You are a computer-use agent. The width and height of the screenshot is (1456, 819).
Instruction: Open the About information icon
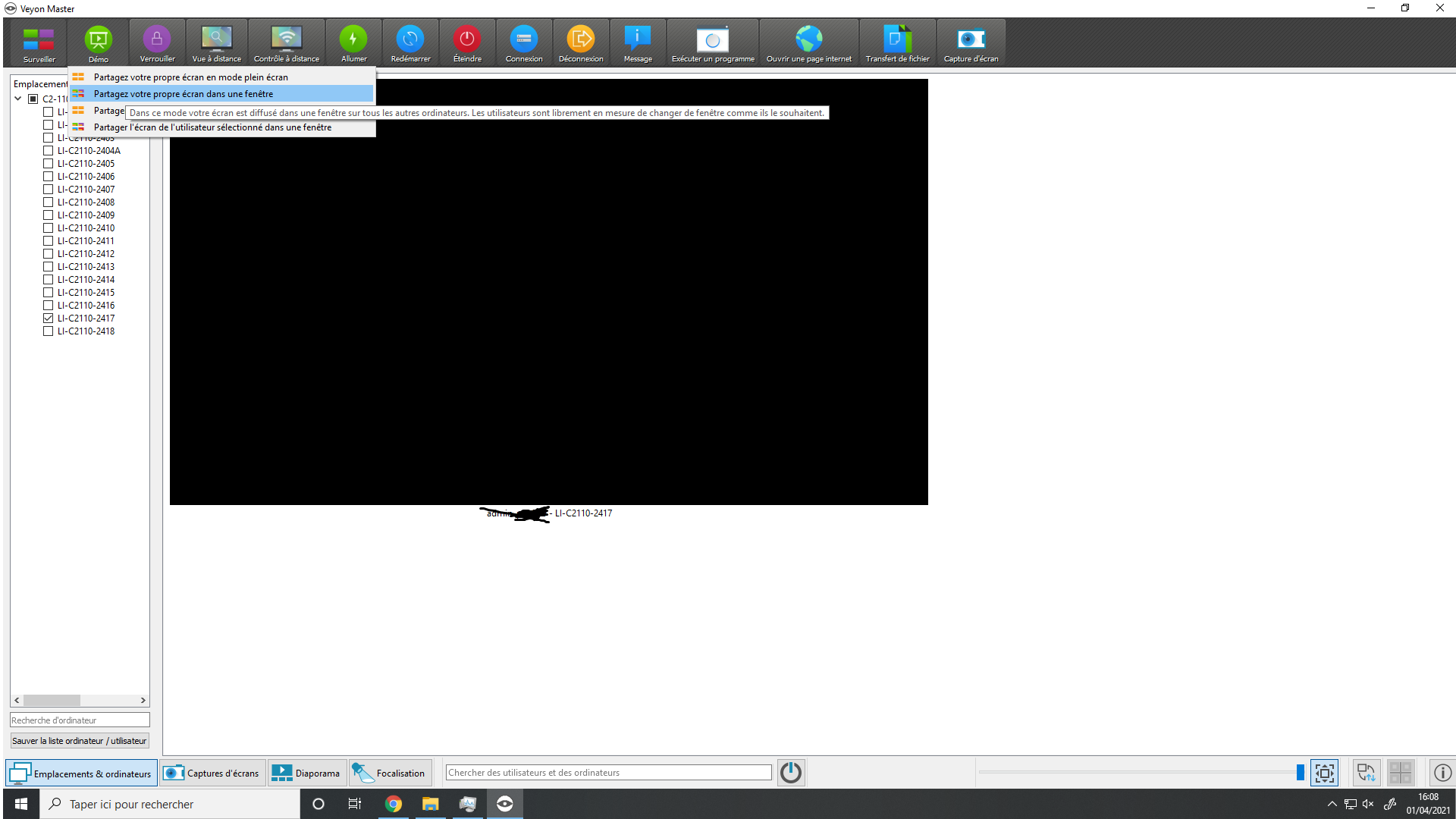[x=1442, y=773]
